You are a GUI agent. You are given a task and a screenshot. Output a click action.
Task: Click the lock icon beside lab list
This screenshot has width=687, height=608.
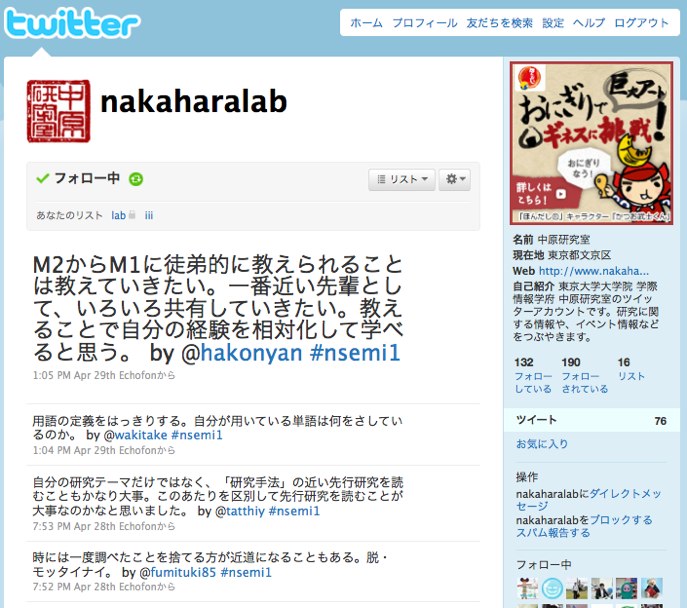pos(132,215)
